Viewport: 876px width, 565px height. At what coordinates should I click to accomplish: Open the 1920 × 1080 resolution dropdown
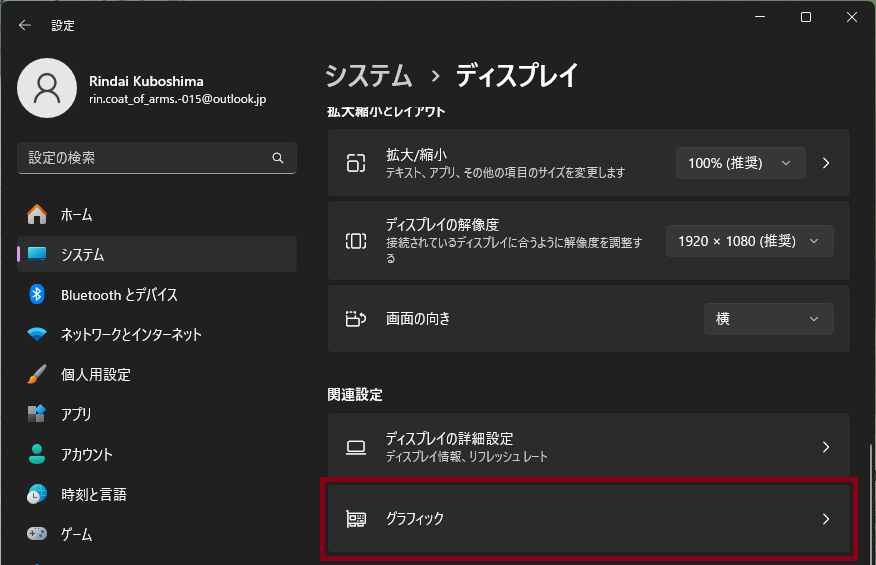tap(749, 240)
